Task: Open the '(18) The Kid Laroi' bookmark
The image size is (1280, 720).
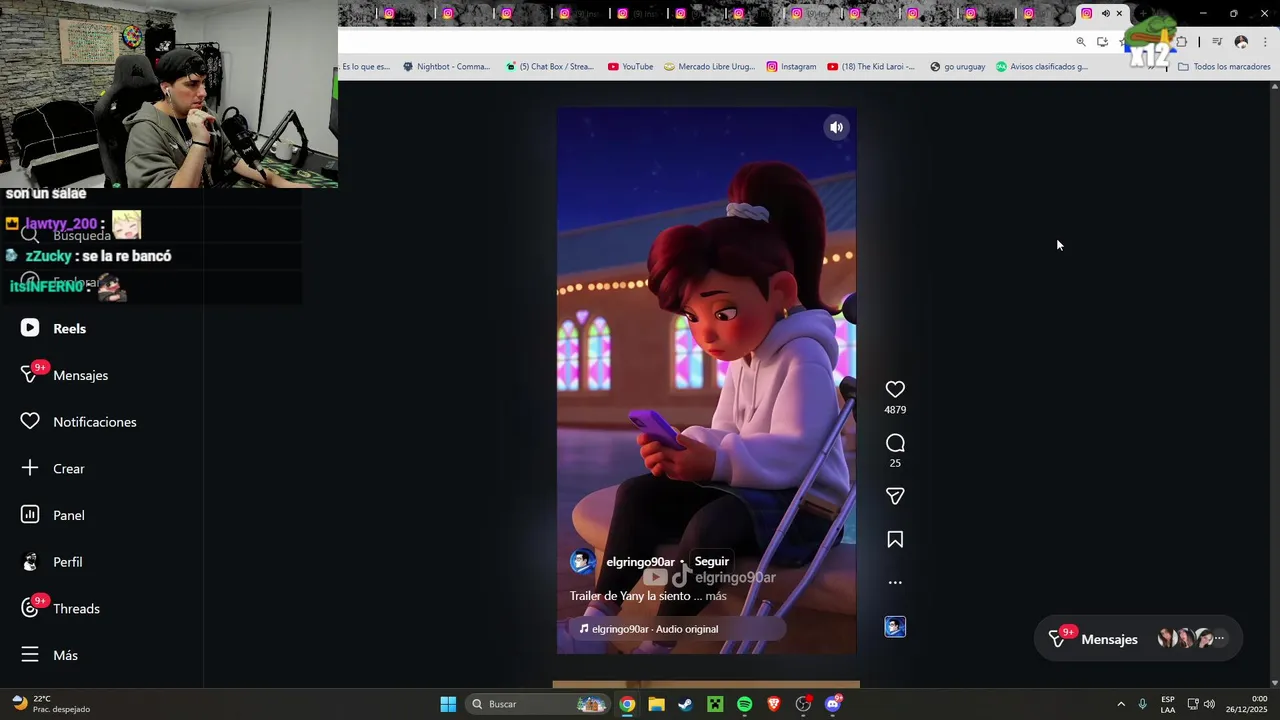Action: [x=871, y=67]
